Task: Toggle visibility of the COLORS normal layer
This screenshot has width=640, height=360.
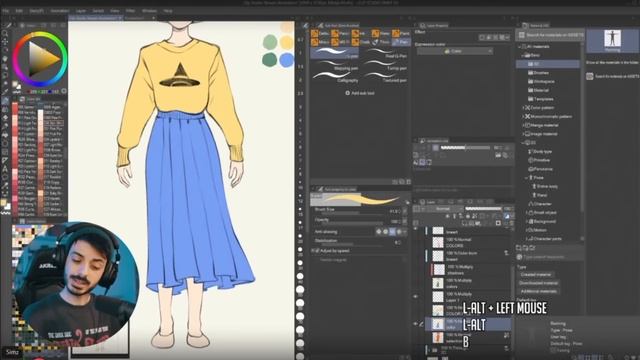Action: pyautogui.click(x=416, y=242)
